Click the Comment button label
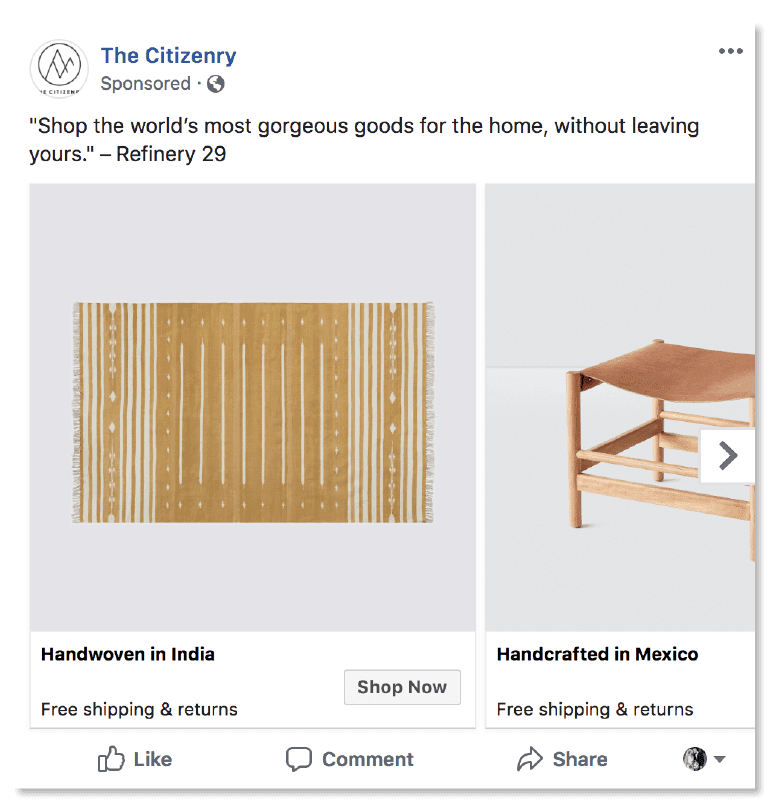 pos(367,759)
